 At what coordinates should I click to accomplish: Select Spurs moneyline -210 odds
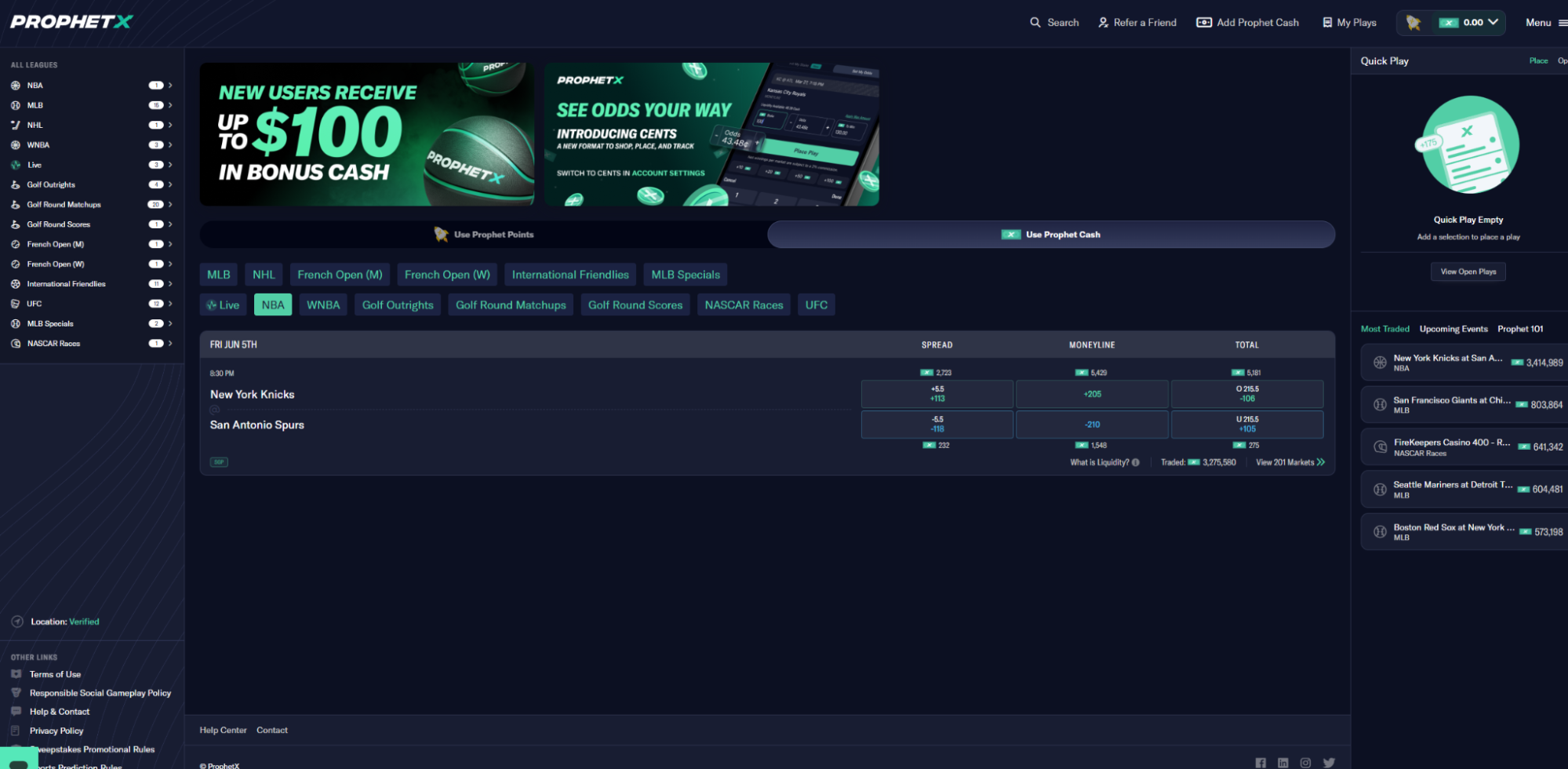pyautogui.click(x=1092, y=425)
